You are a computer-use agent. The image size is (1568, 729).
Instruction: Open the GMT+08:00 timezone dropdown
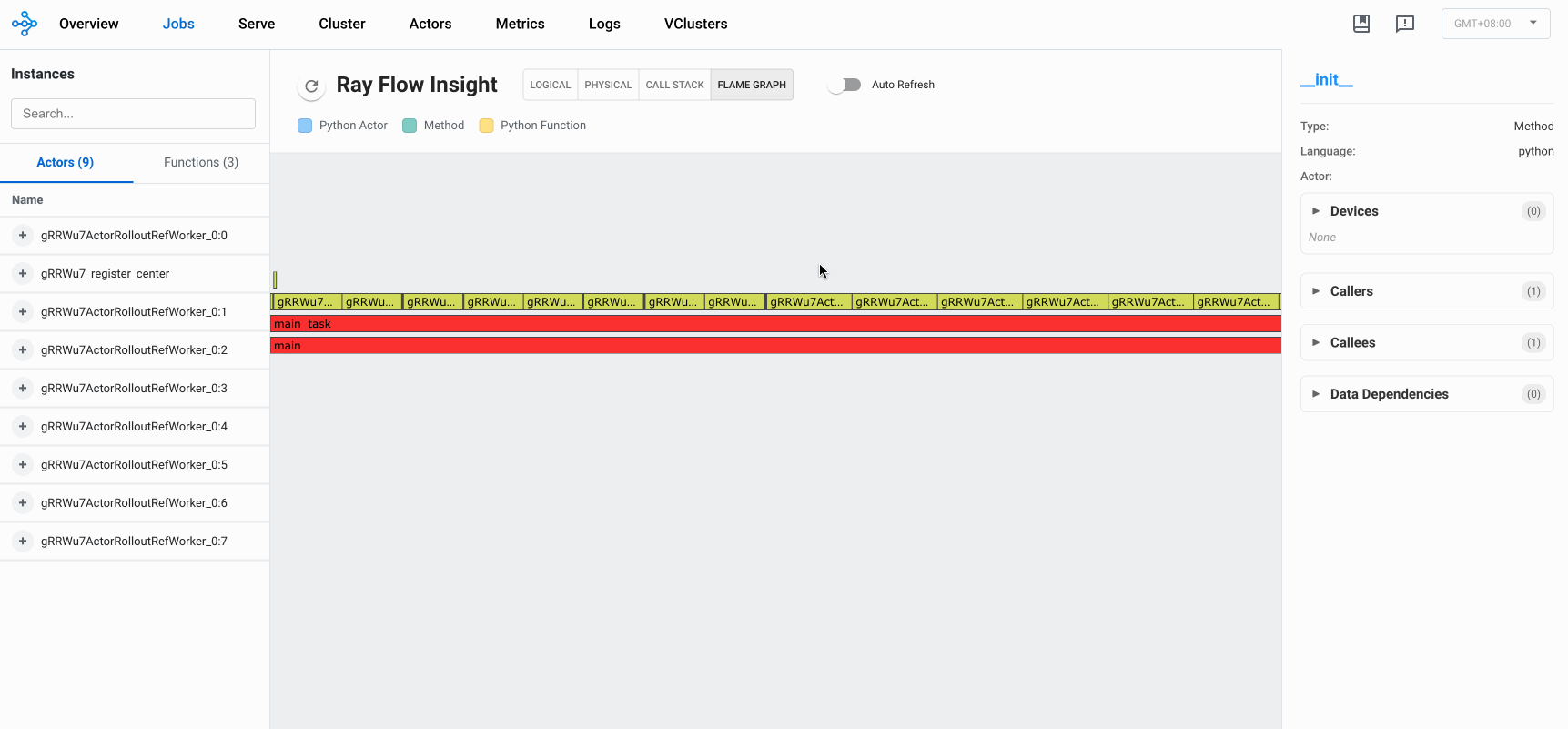click(1495, 24)
